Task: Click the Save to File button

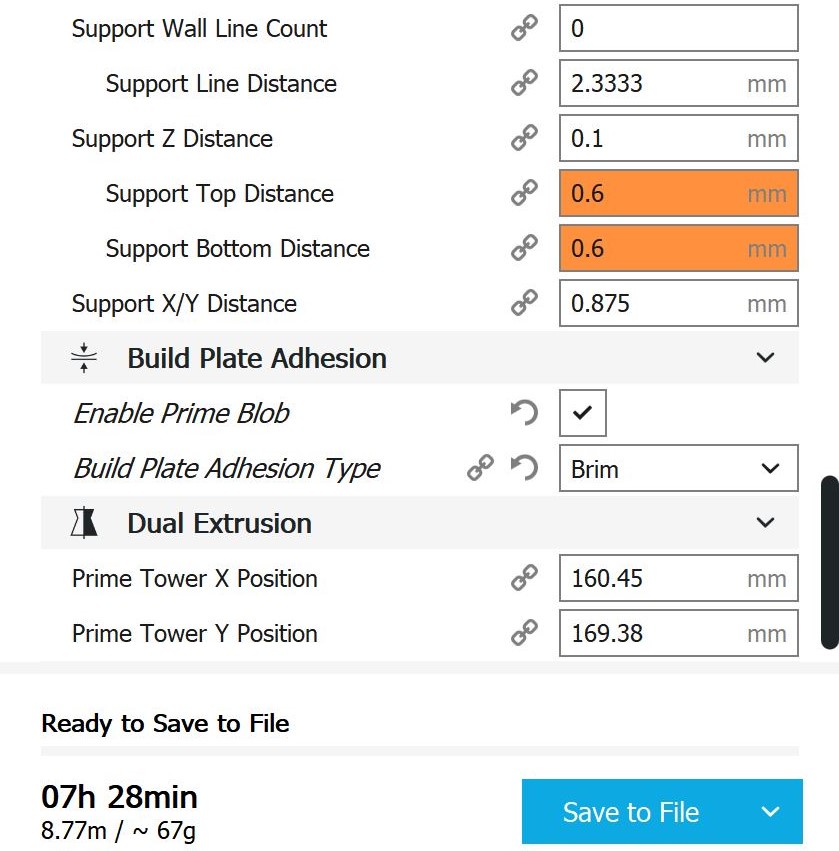Action: pos(630,812)
